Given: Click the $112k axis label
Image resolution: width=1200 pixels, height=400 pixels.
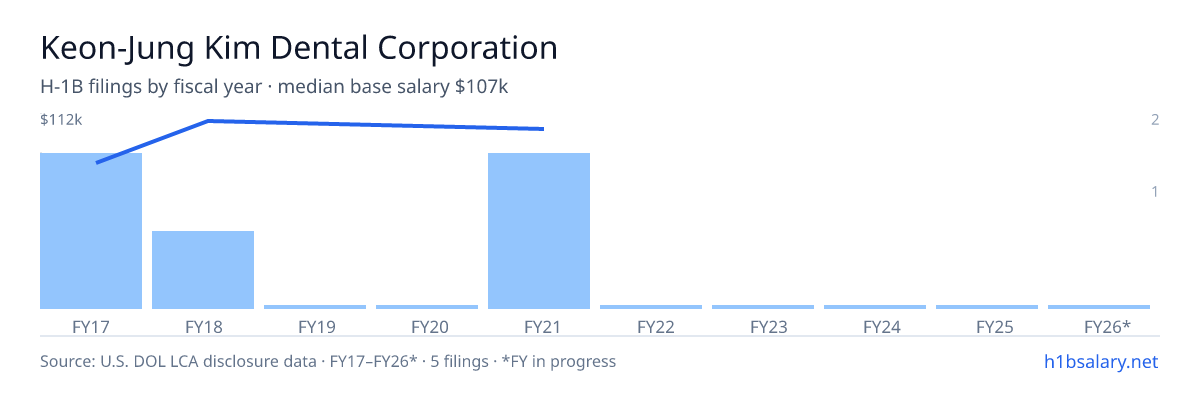Looking at the screenshot, I should click(60, 120).
